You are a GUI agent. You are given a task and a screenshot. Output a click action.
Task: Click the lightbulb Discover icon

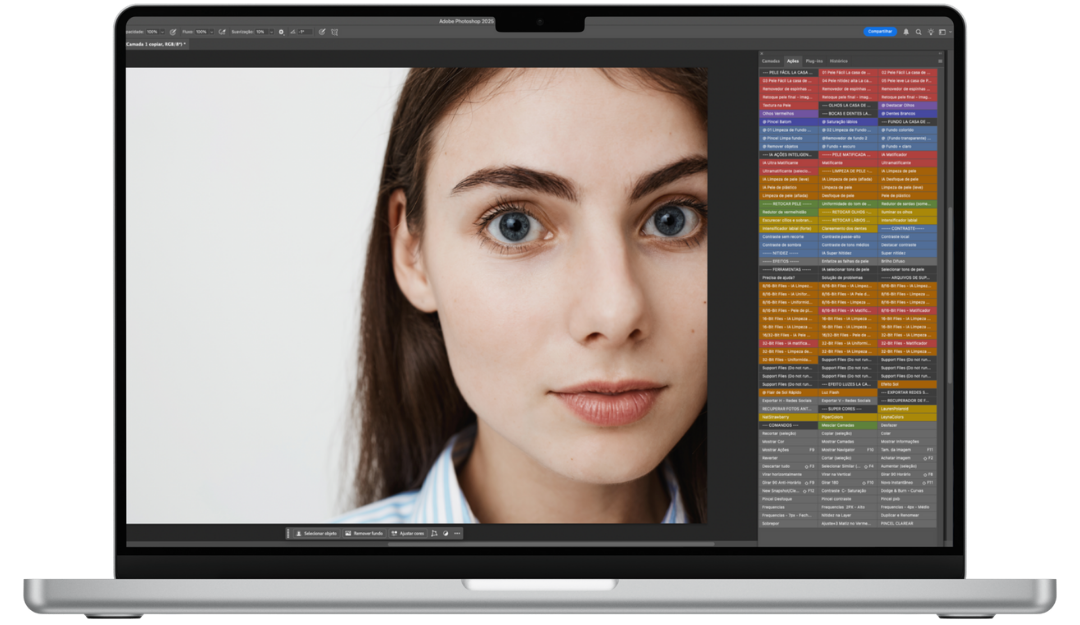[x=930, y=32]
